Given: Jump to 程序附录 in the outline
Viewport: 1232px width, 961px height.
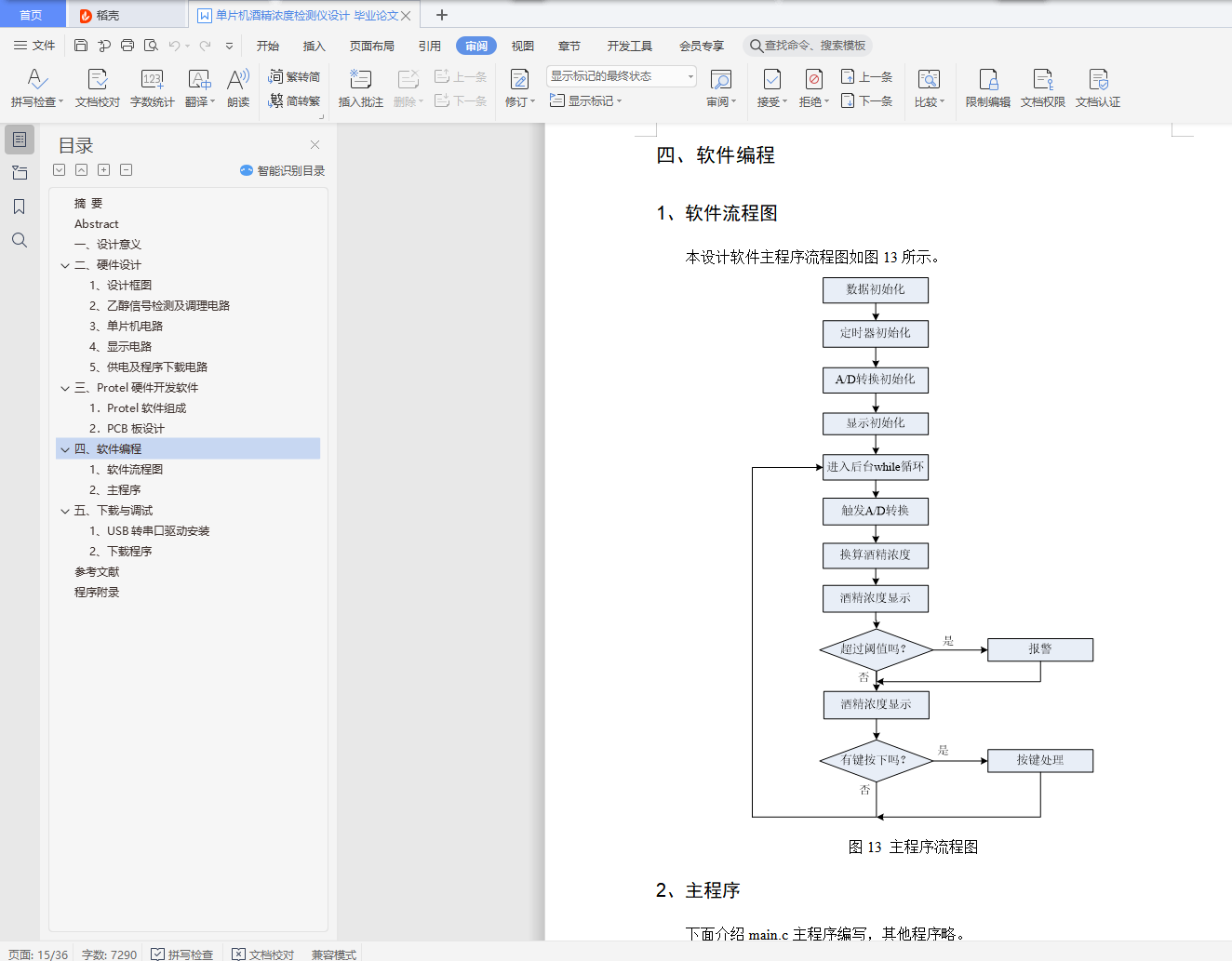Looking at the screenshot, I should 97,593.
